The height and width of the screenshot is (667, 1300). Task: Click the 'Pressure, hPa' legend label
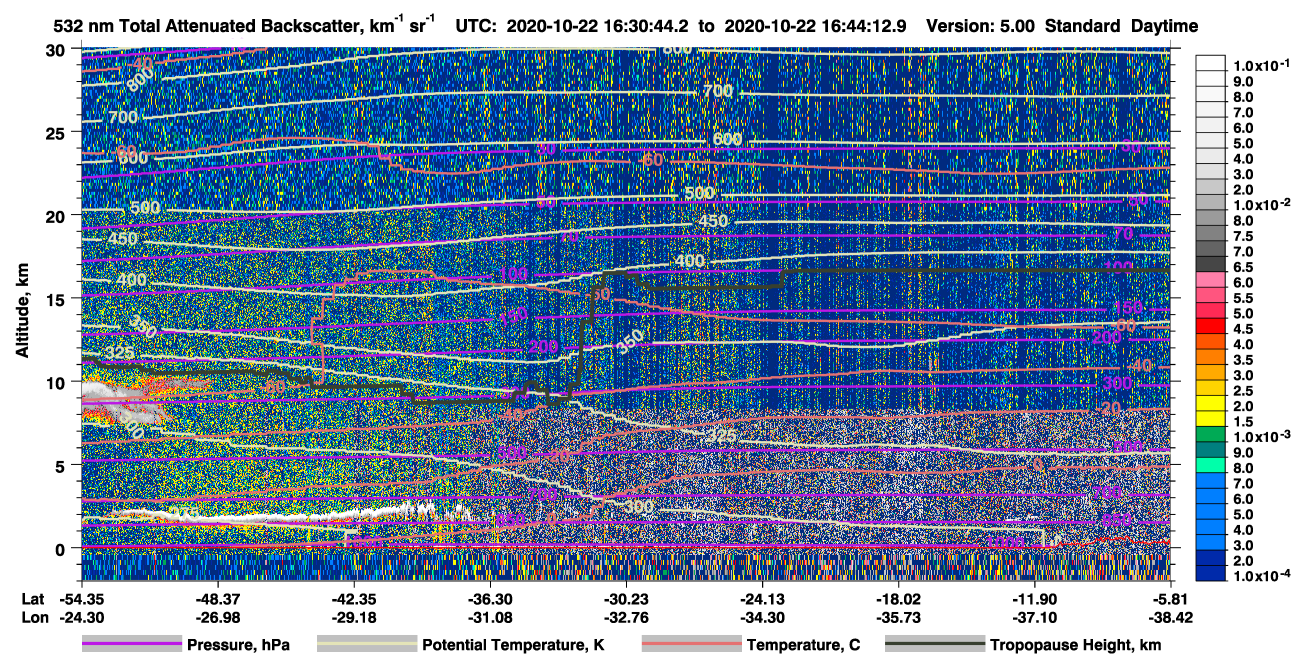(238, 646)
